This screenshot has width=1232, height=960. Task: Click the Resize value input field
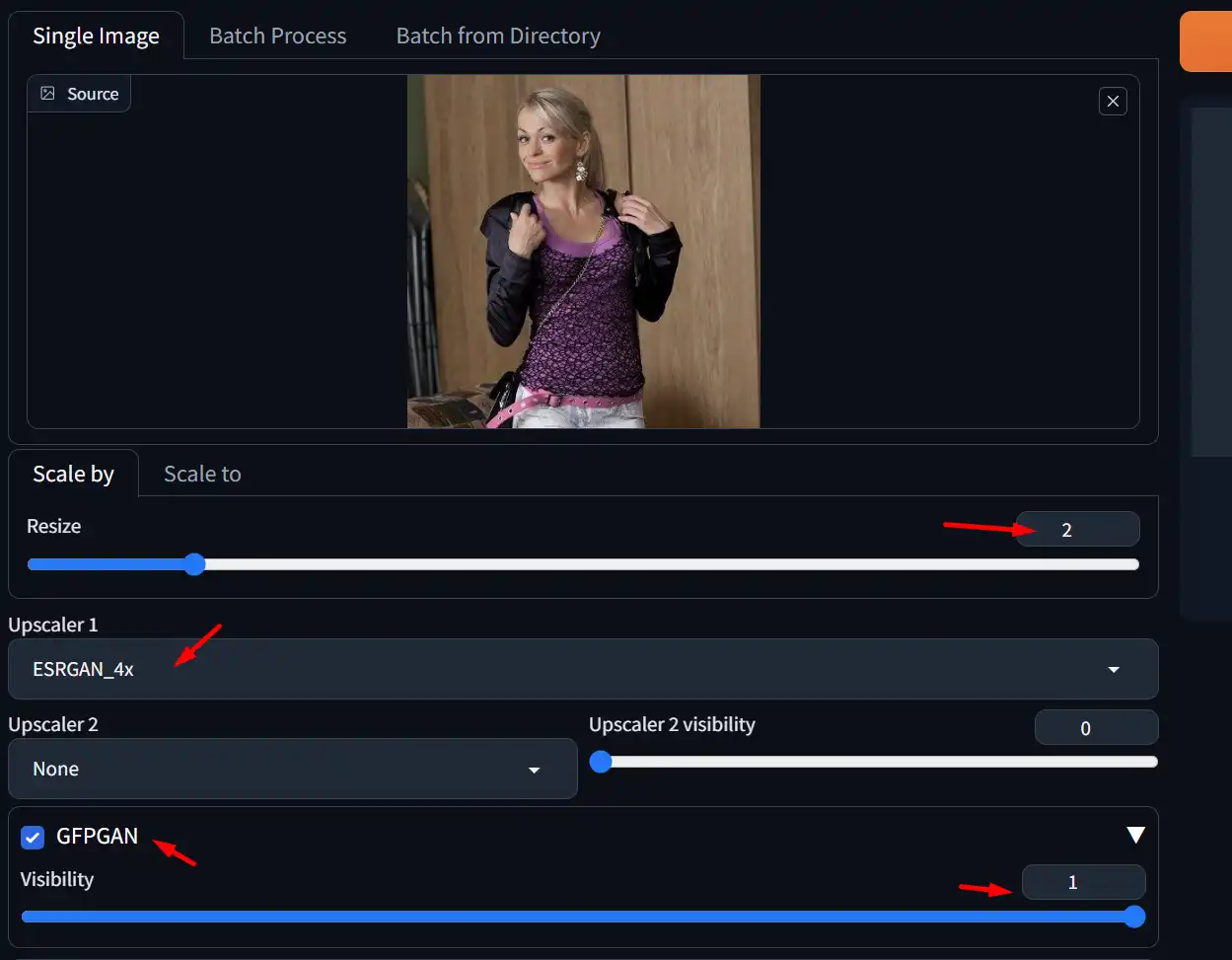point(1077,529)
